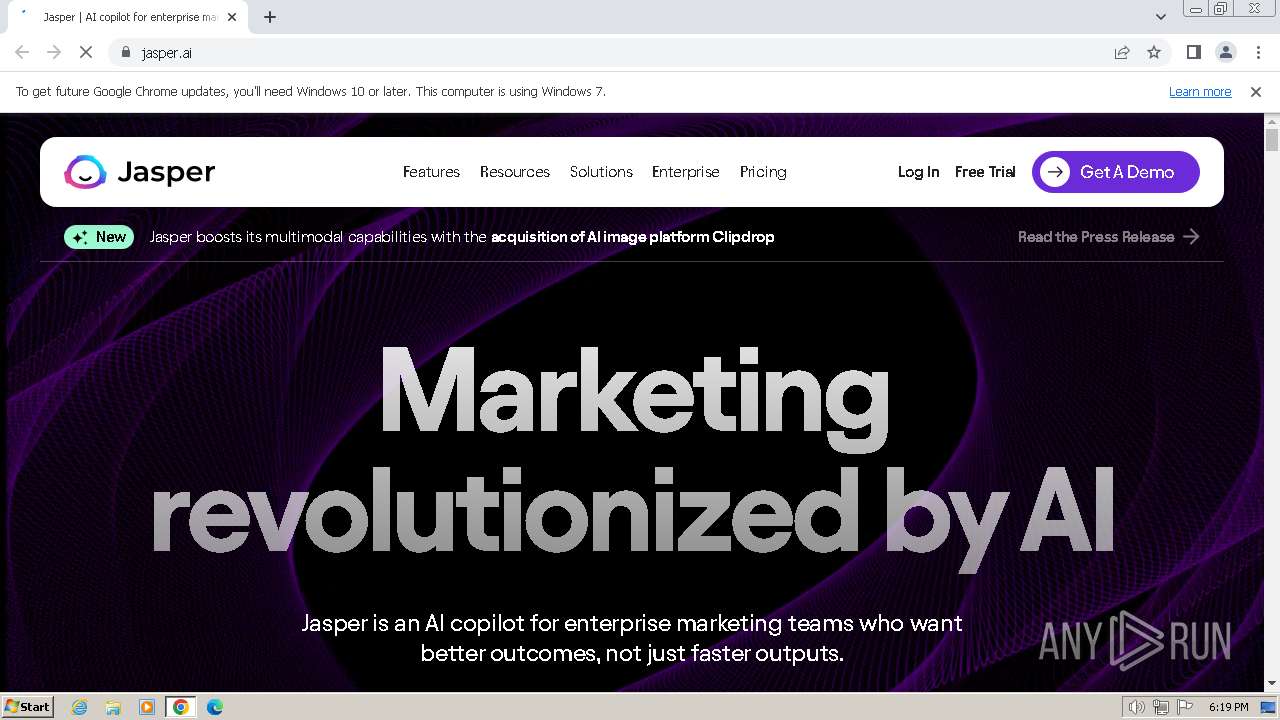Viewport: 1280px width, 720px height.
Task: Click the browser forward arrow
Action: click(54, 52)
